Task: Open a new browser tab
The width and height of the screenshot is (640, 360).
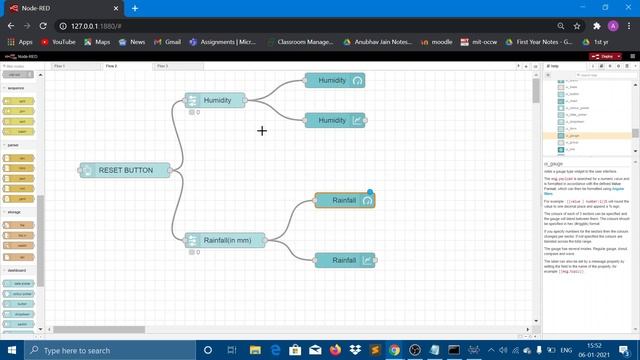Action: (x=135, y=8)
